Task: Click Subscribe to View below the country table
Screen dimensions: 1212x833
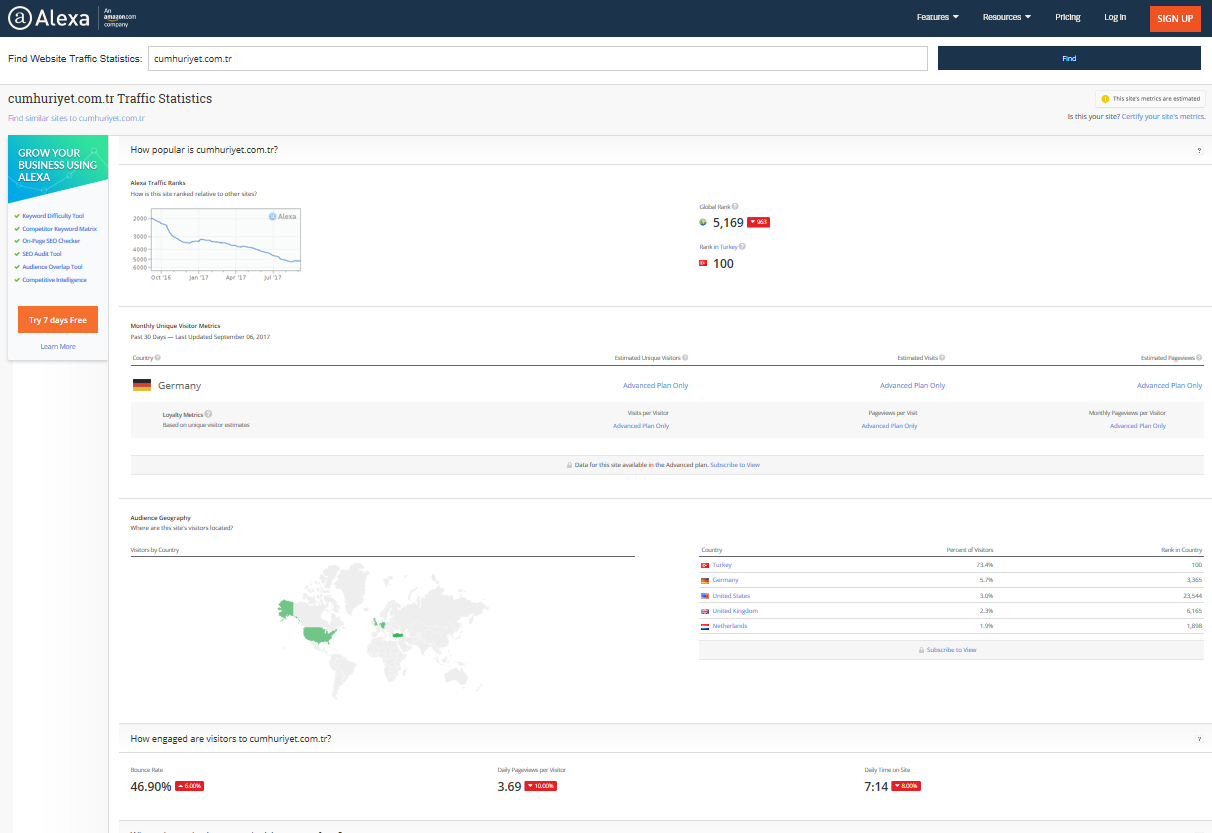Action: tap(951, 650)
